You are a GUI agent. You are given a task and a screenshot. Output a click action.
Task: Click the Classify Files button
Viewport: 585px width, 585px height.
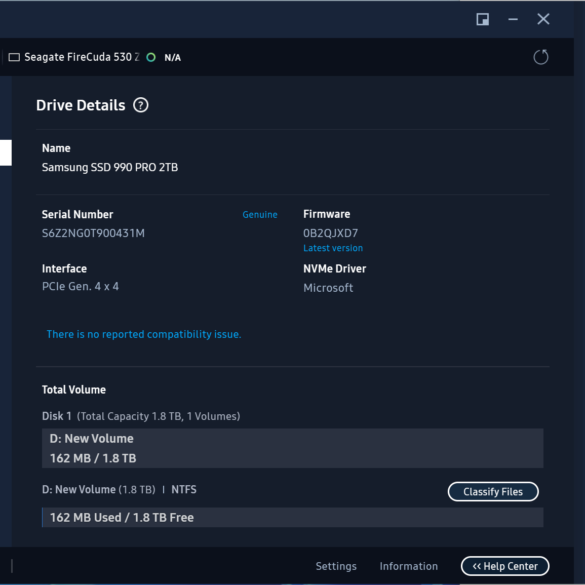click(x=493, y=492)
